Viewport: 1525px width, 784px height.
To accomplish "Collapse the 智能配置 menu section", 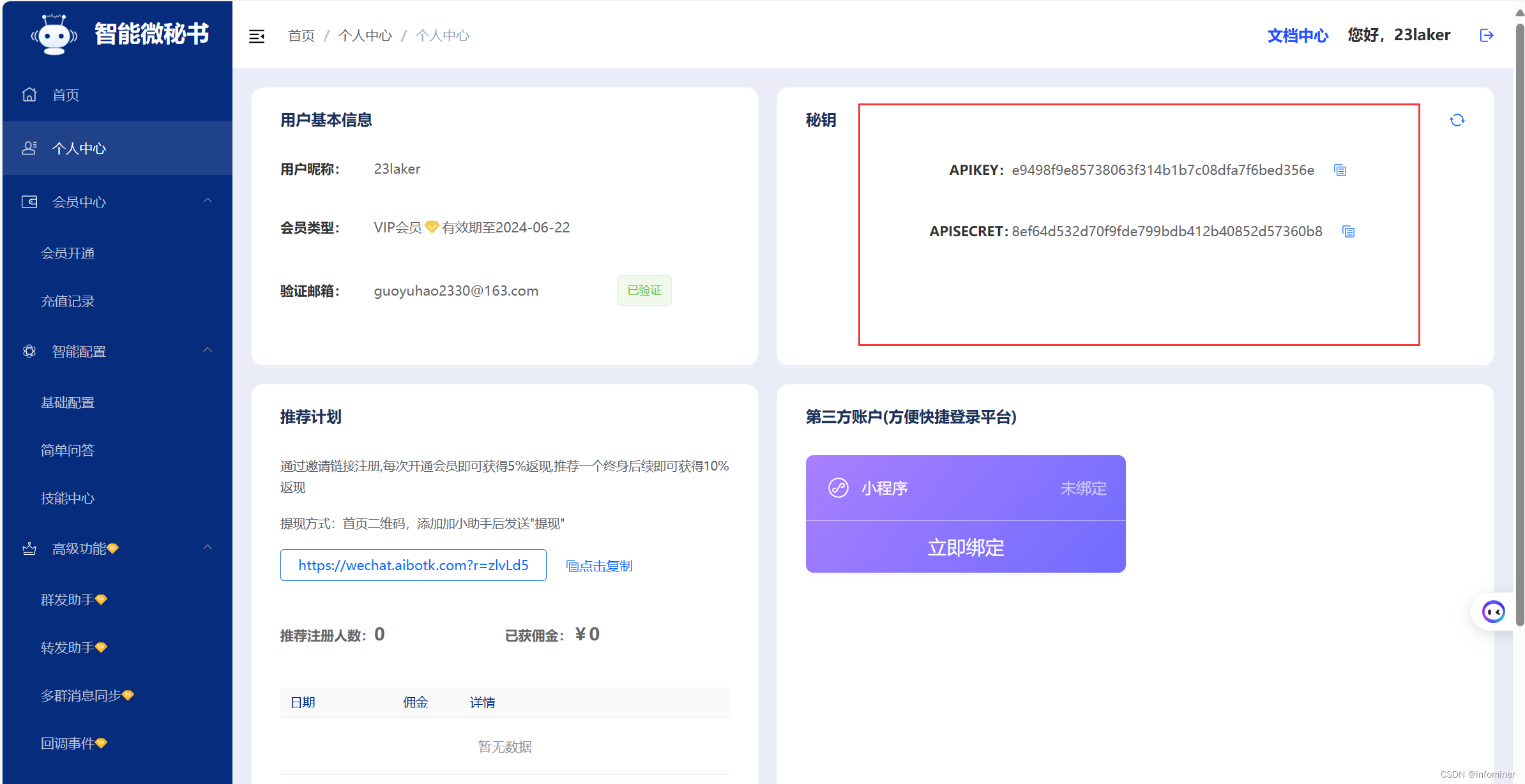I will [208, 351].
